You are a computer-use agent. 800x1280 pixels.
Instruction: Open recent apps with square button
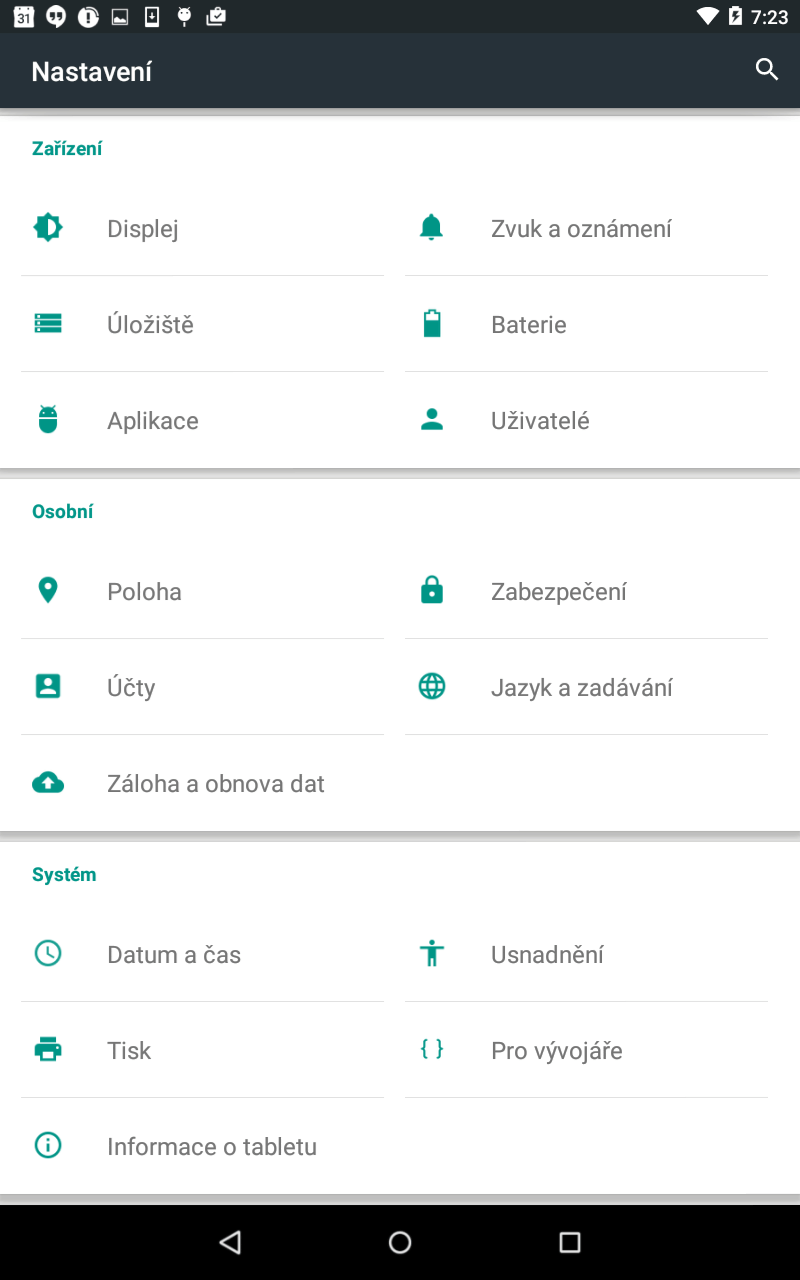tap(570, 1242)
